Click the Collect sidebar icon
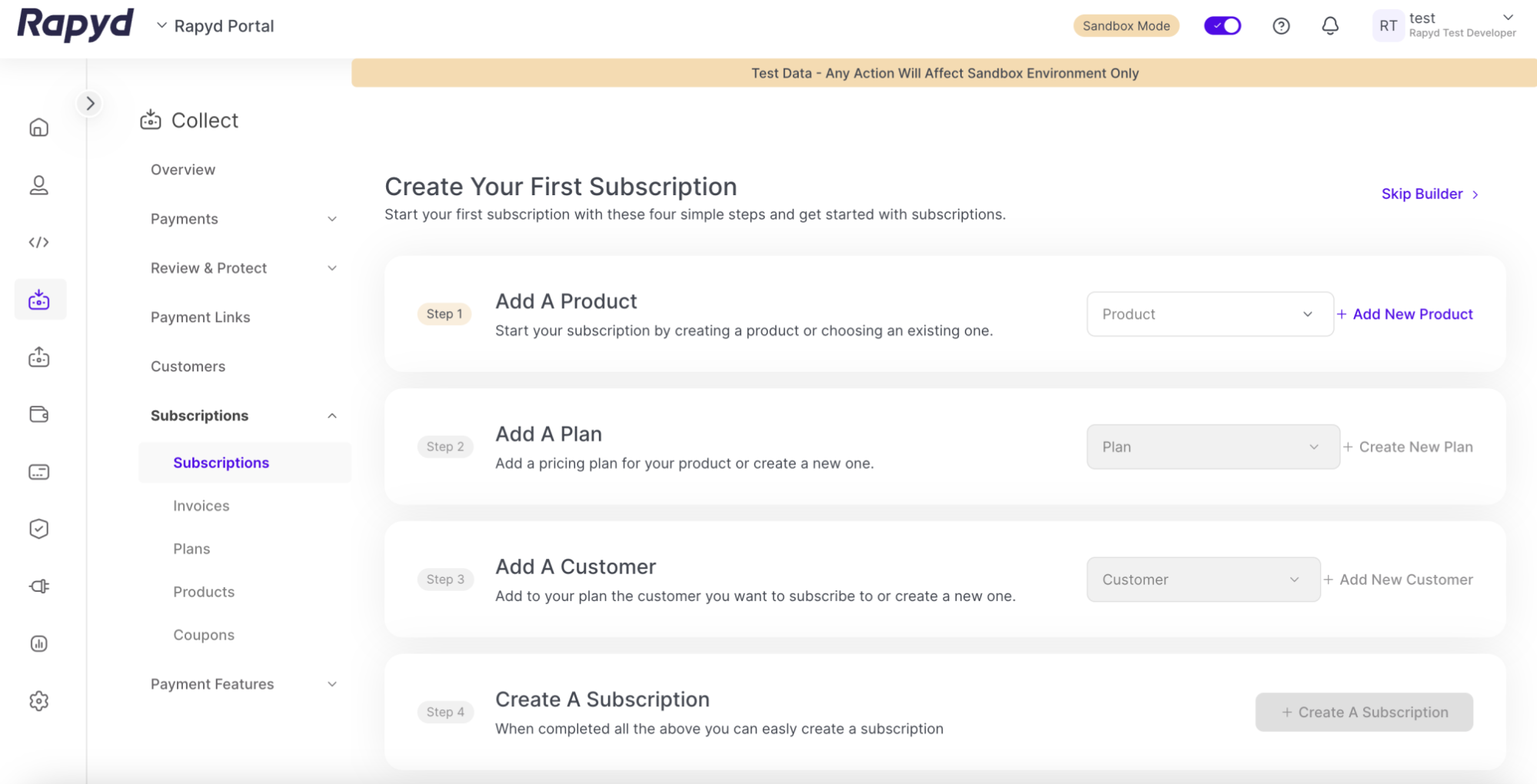1537x784 pixels. [x=38, y=299]
